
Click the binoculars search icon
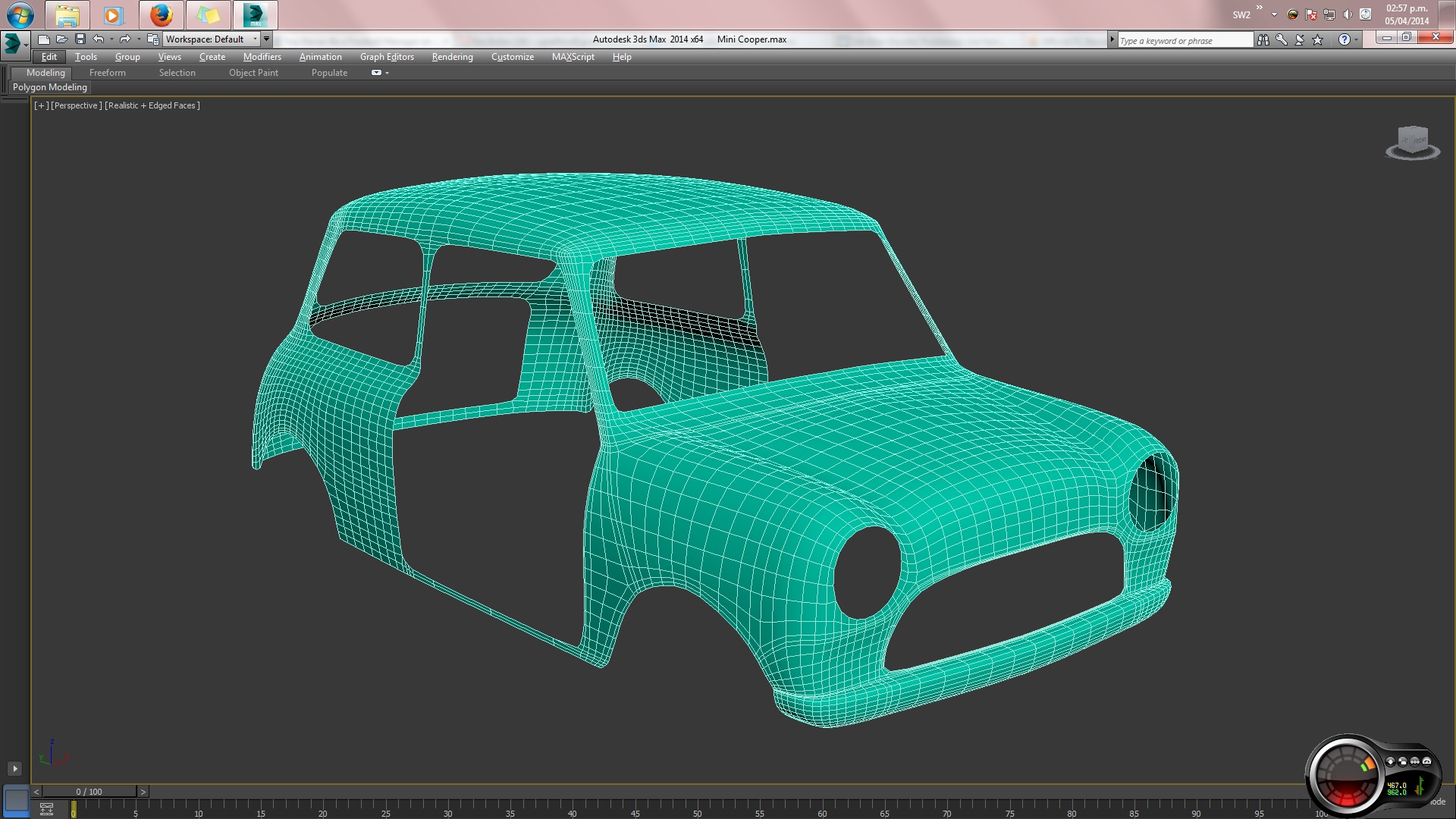pyautogui.click(x=1263, y=40)
